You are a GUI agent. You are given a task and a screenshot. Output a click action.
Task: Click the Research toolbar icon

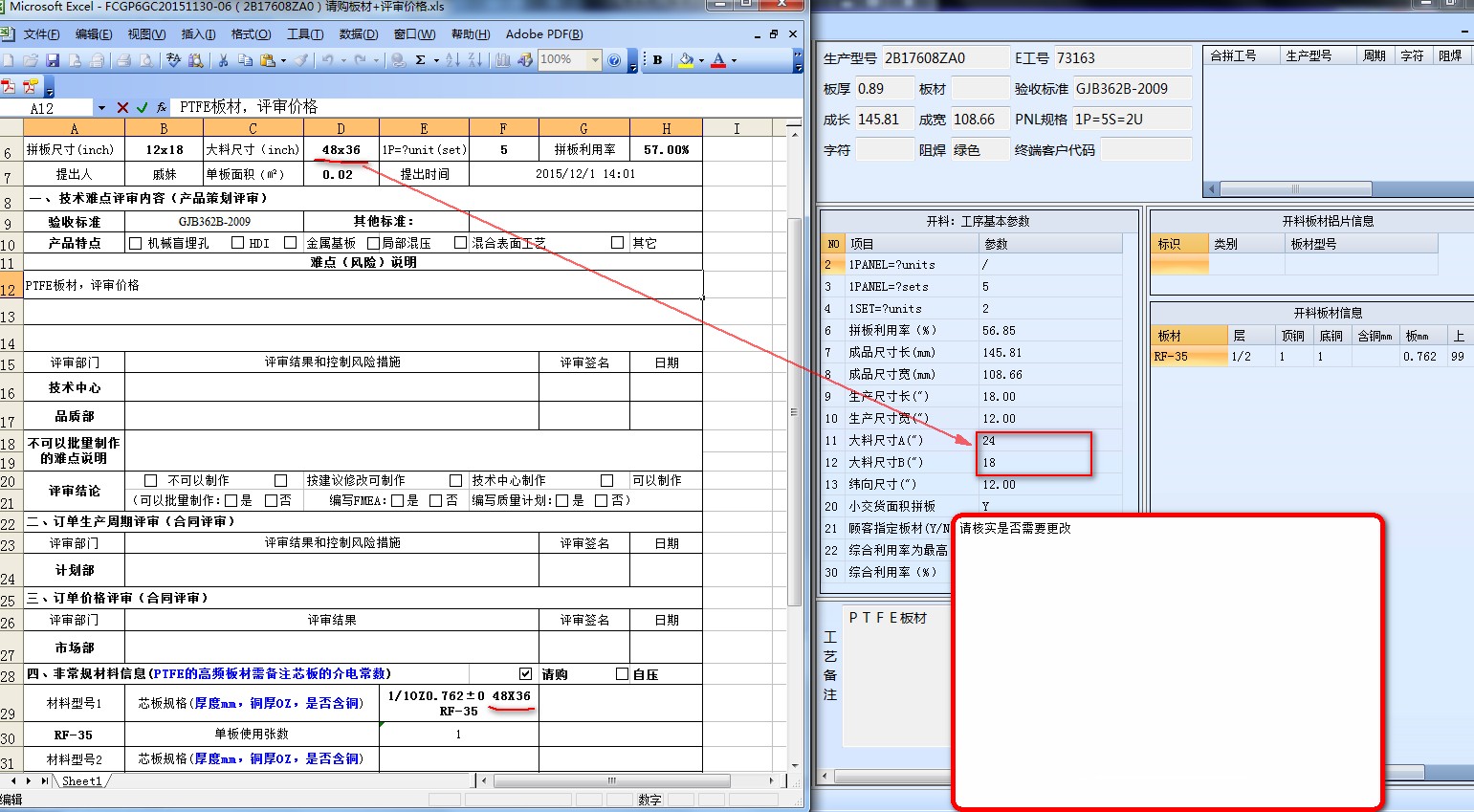pos(196,60)
